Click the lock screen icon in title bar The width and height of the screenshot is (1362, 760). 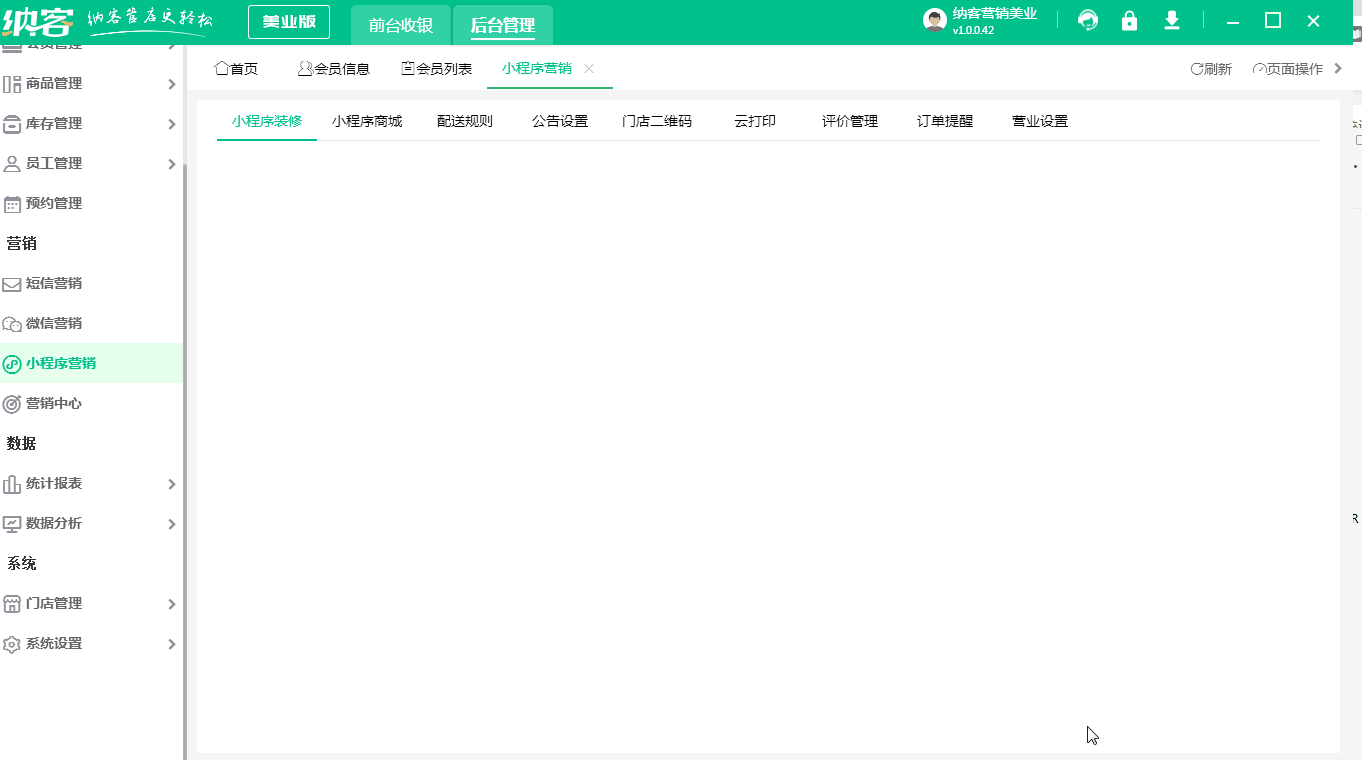pos(1129,19)
